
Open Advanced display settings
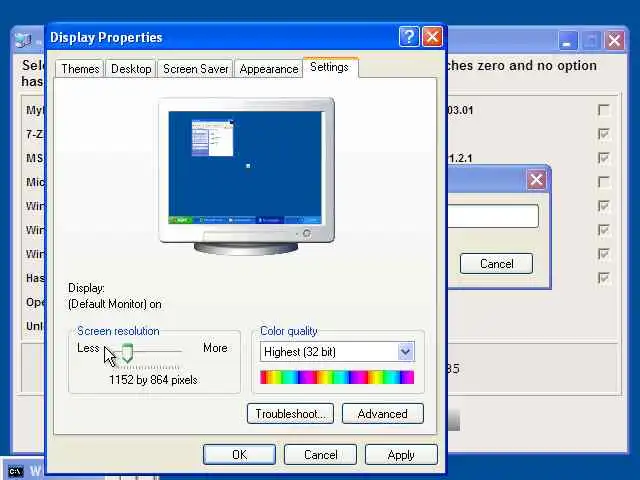[382, 414]
